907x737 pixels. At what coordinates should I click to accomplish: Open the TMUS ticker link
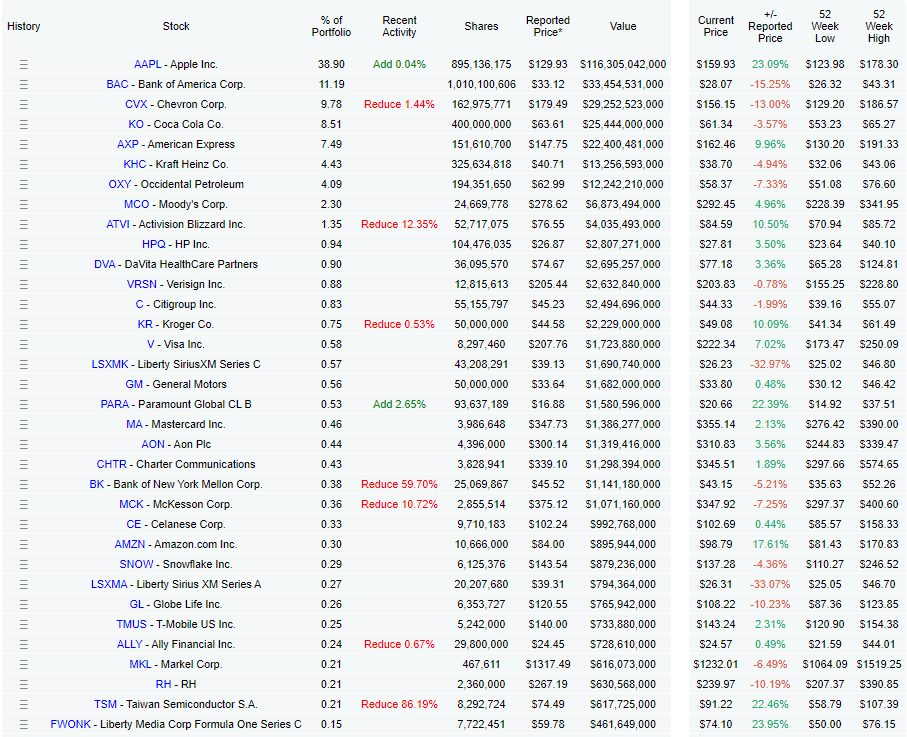click(x=131, y=624)
